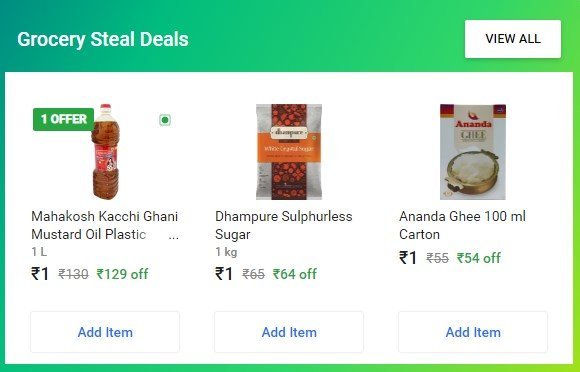This screenshot has width=580, height=372.
Task: Open the Mahakosh mustard oil bottle image
Action: click(106, 152)
